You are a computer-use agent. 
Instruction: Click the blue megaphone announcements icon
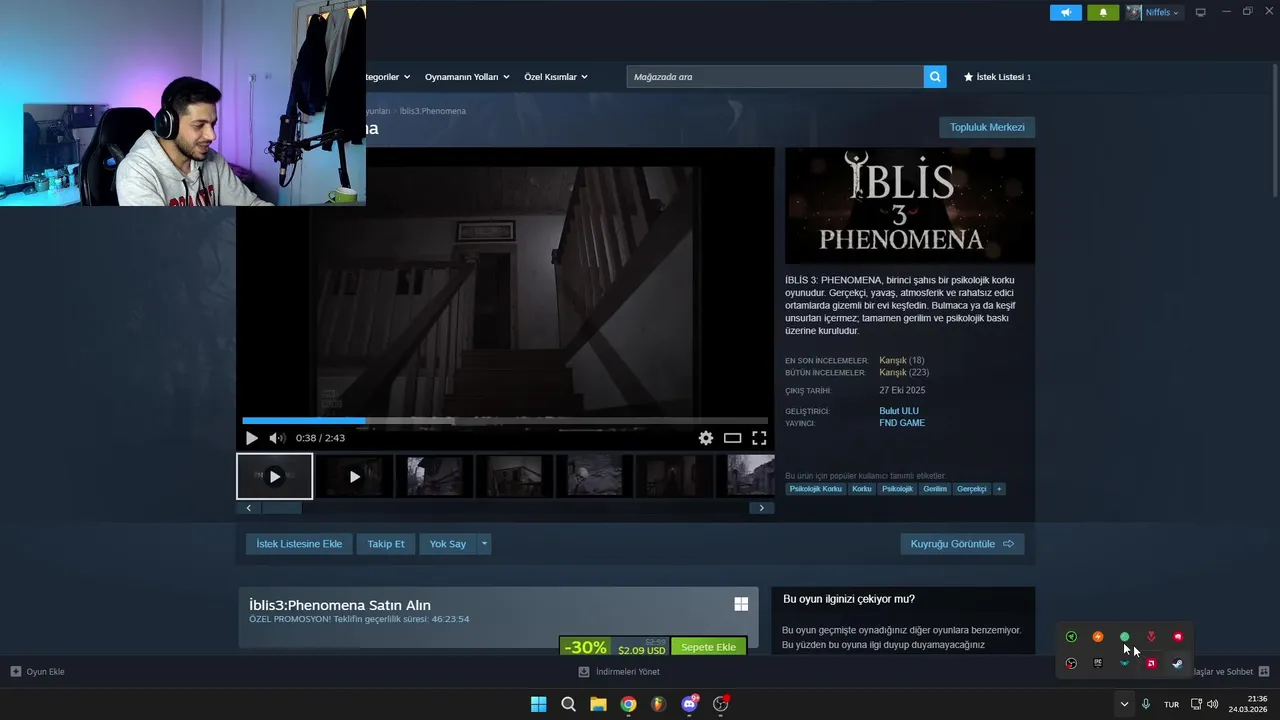(x=1066, y=12)
